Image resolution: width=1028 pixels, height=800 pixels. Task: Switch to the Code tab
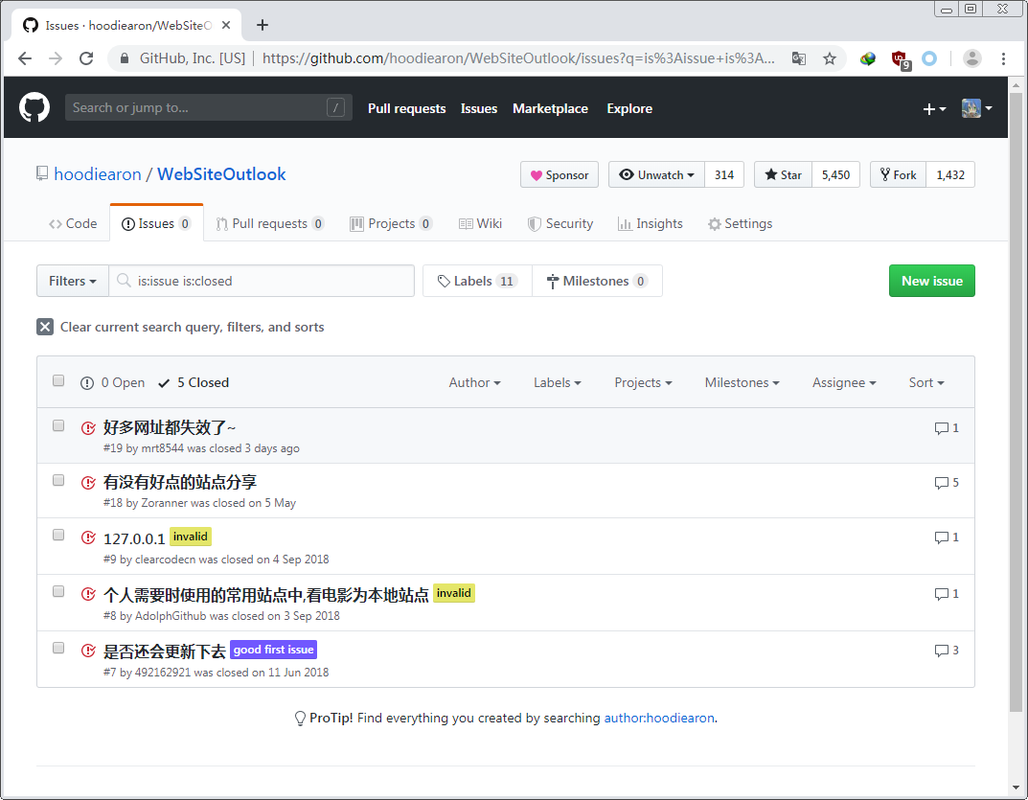click(x=73, y=224)
